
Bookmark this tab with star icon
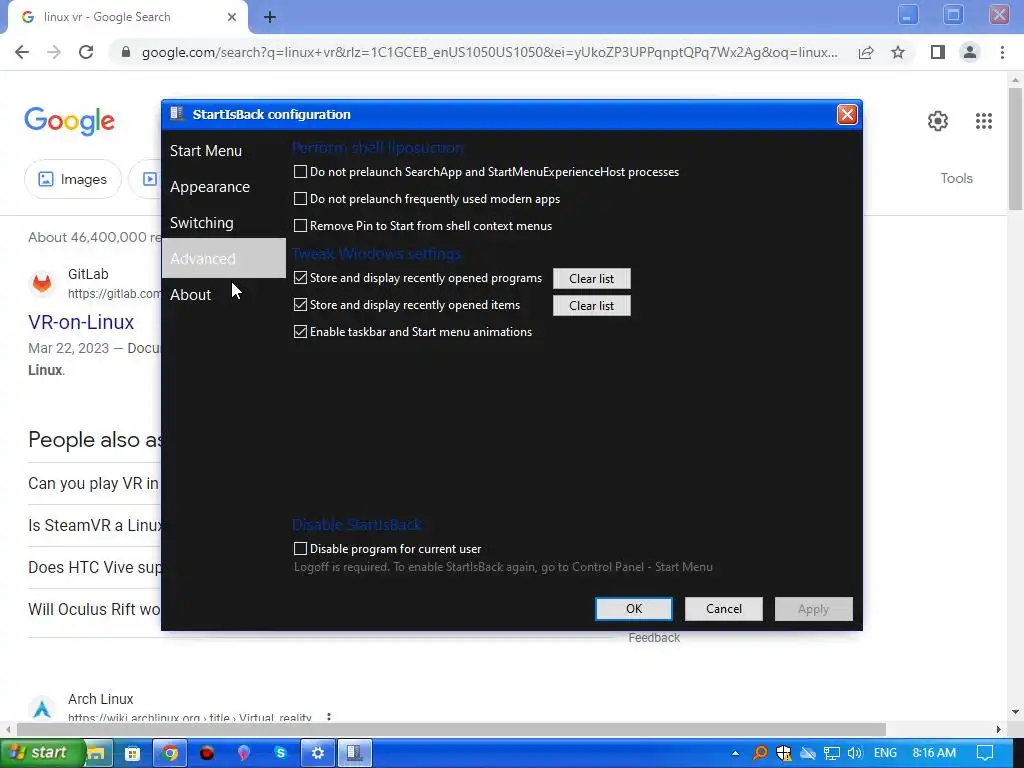pyautogui.click(x=899, y=52)
